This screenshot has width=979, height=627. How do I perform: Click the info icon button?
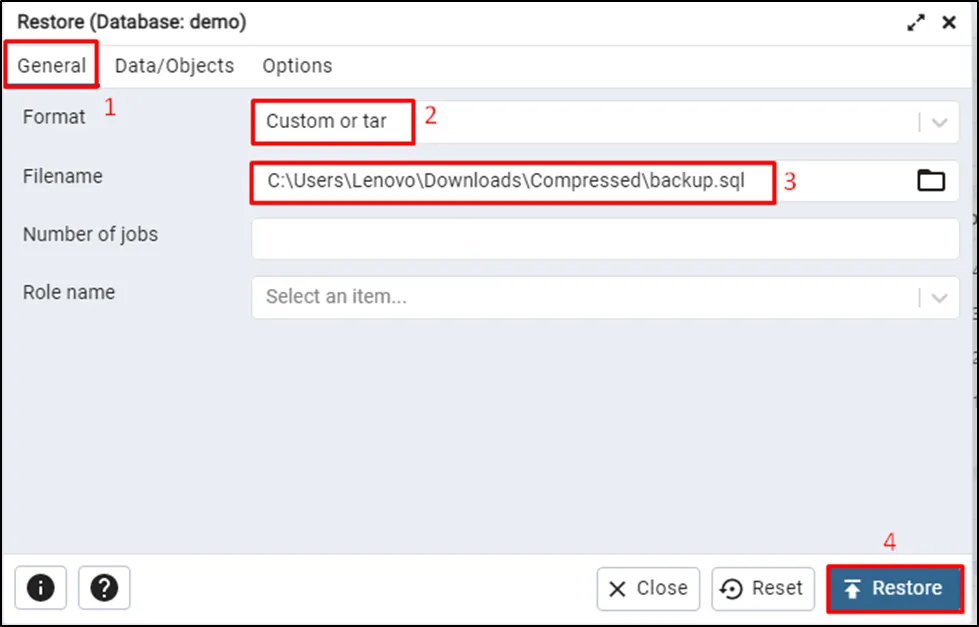(41, 588)
